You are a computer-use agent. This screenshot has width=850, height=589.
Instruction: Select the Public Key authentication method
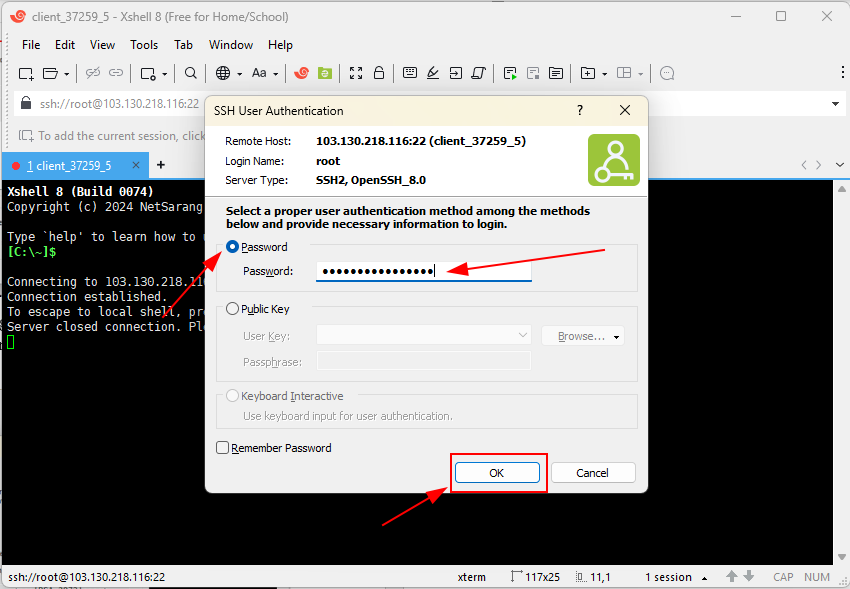(x=231, y=308)
